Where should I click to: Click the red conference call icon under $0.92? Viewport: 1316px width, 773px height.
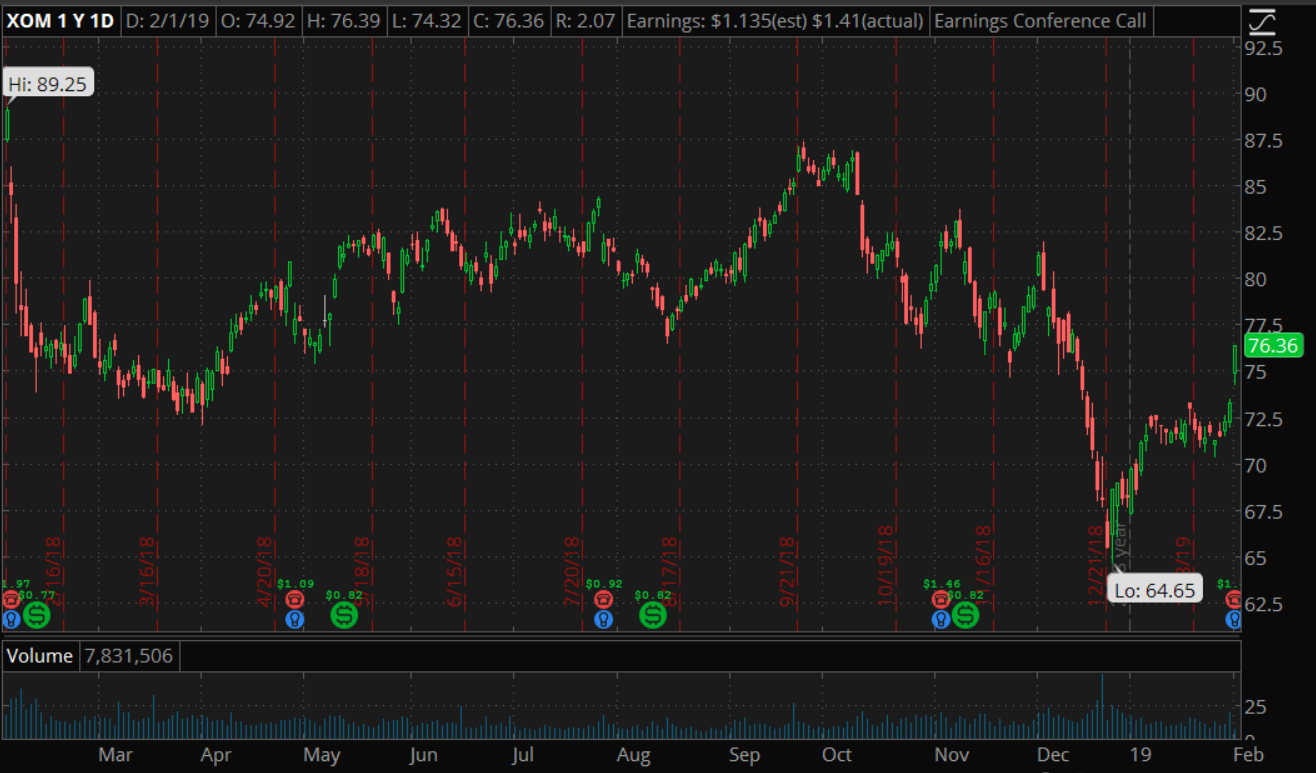click(x=603, y=599)
